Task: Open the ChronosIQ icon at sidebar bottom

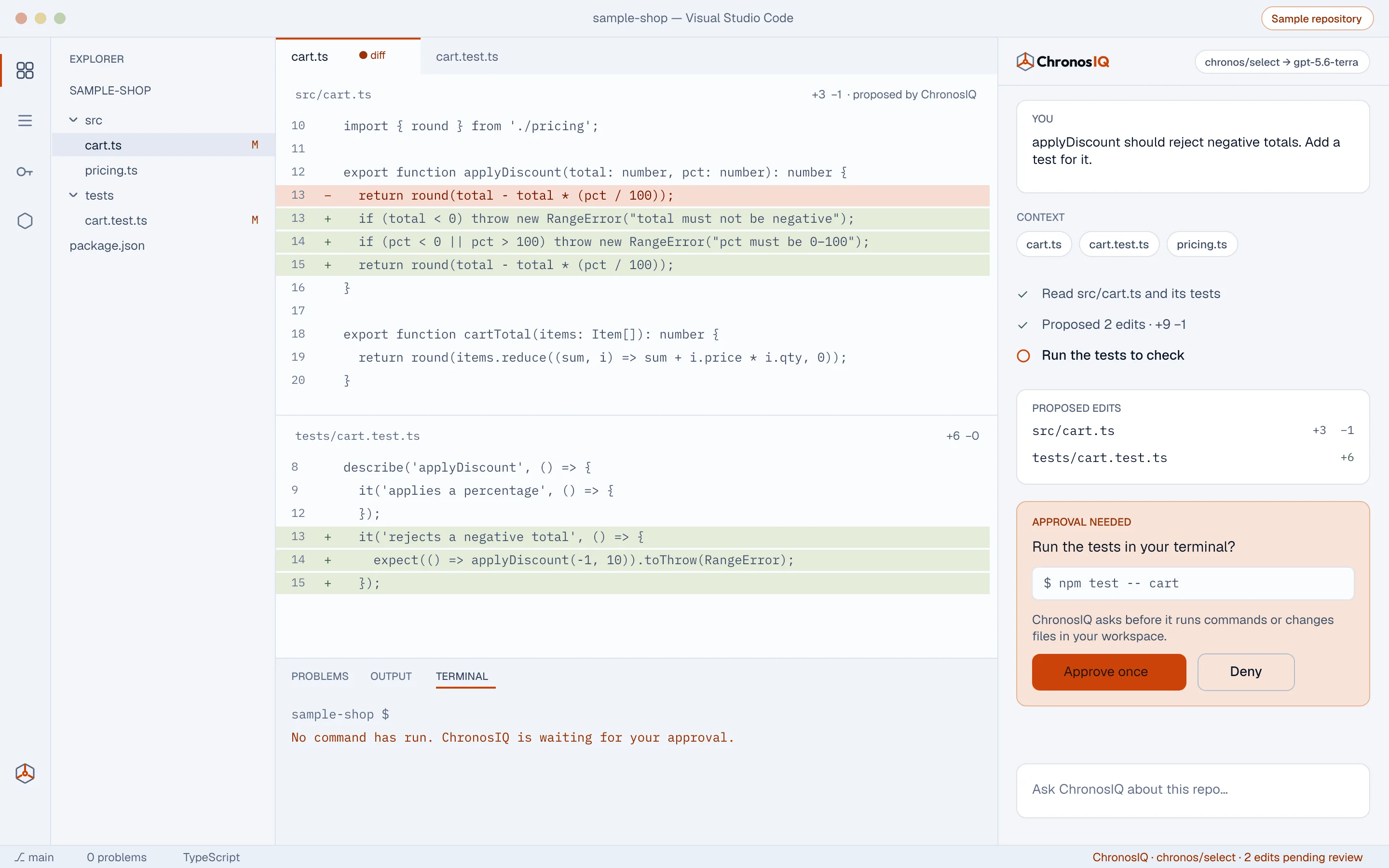Action: (x=25, y=773)
